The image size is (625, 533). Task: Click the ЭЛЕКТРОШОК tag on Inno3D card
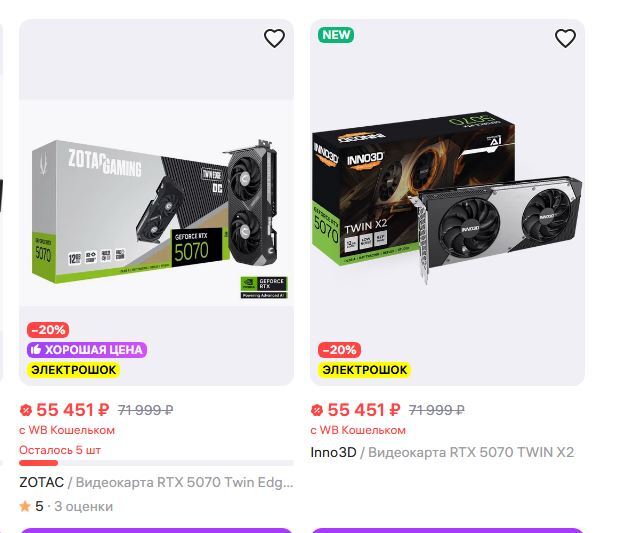tap(364, 370)
